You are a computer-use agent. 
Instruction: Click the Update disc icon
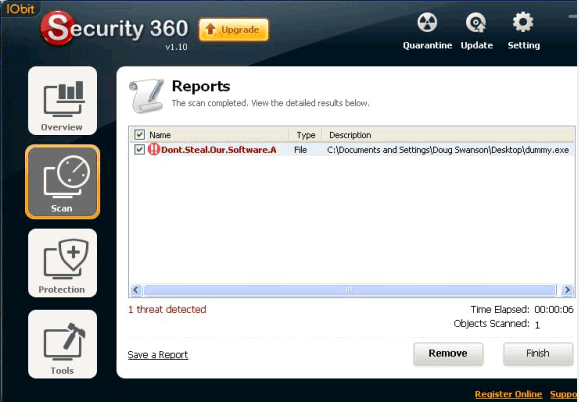point(476,23)
